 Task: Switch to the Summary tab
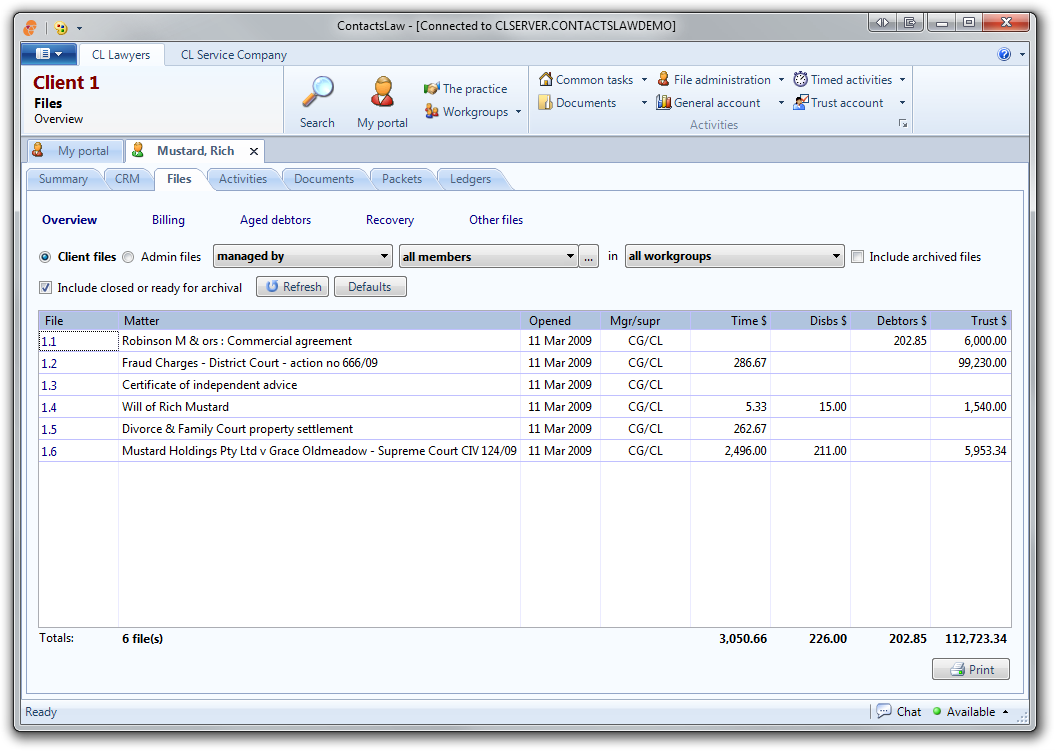(x=63, y=179)
